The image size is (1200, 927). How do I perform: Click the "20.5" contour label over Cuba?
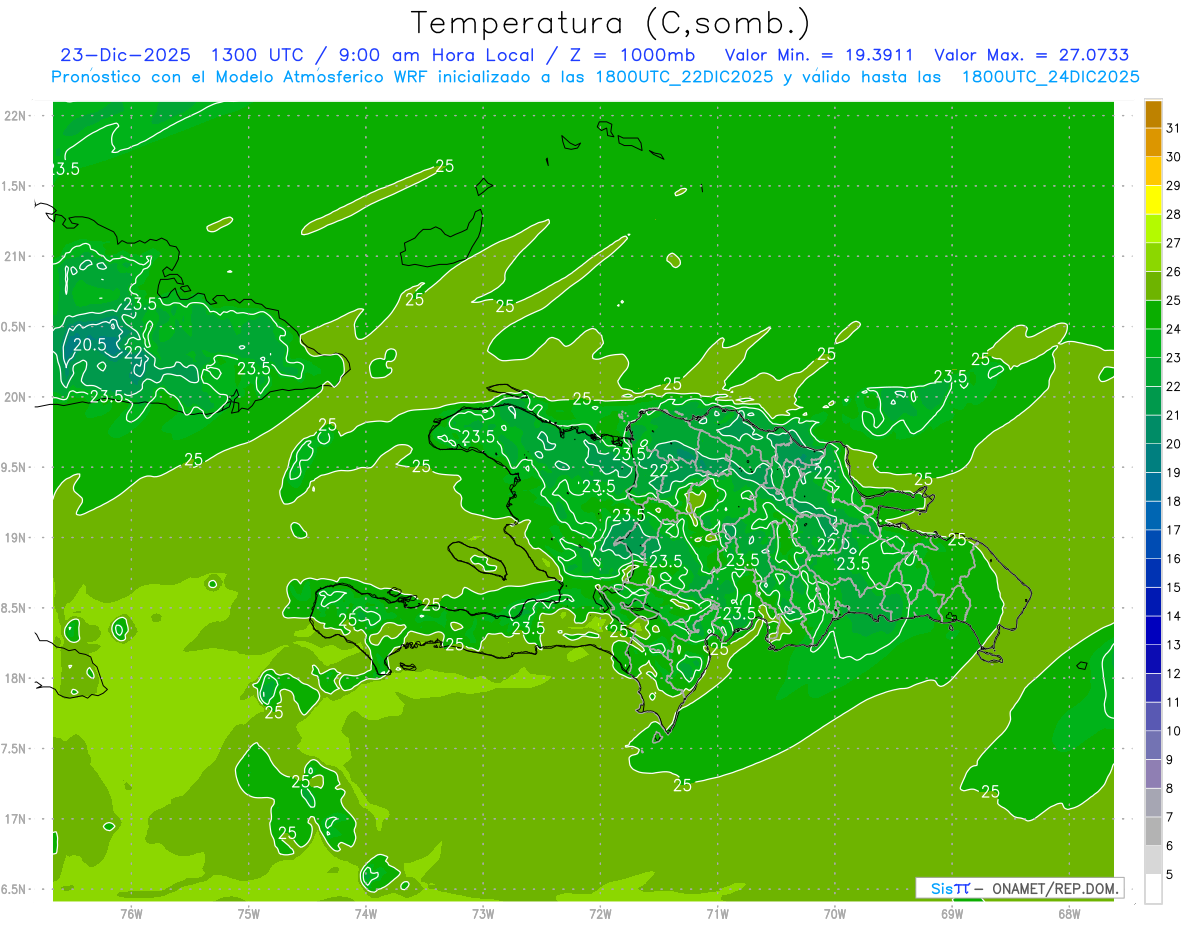click(x=90, y=344)
